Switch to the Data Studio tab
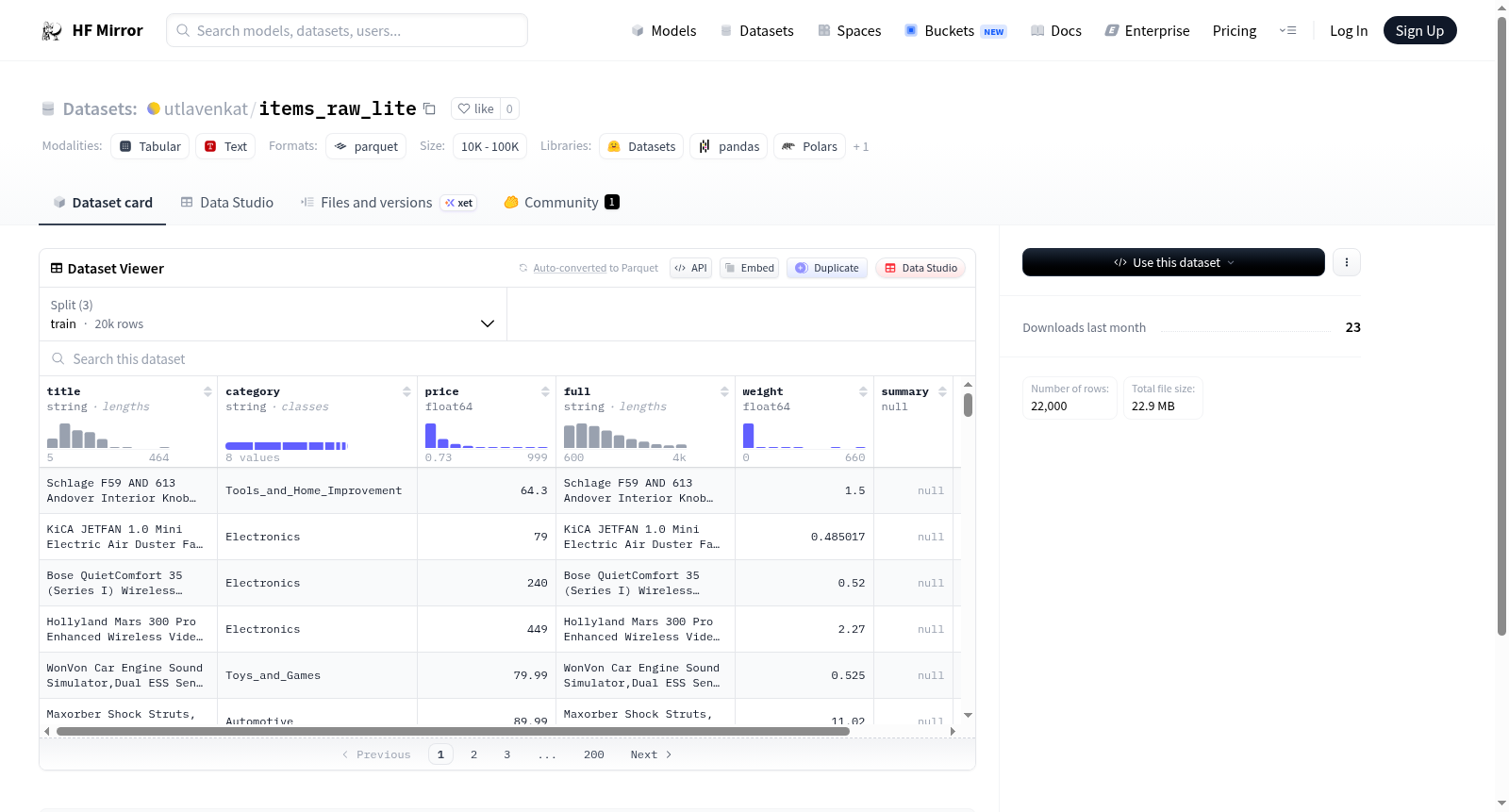 click(x=227, y=203)
